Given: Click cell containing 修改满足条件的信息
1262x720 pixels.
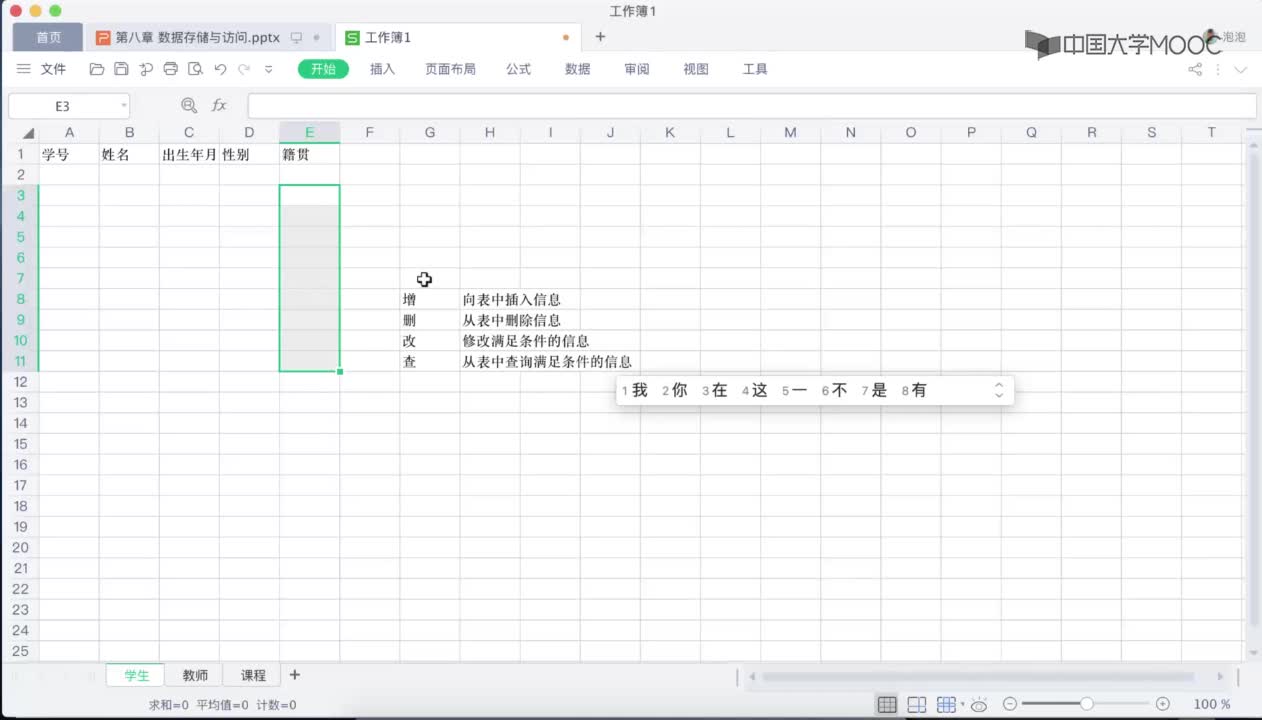Looking at the screenshot, I should [525, 341].
